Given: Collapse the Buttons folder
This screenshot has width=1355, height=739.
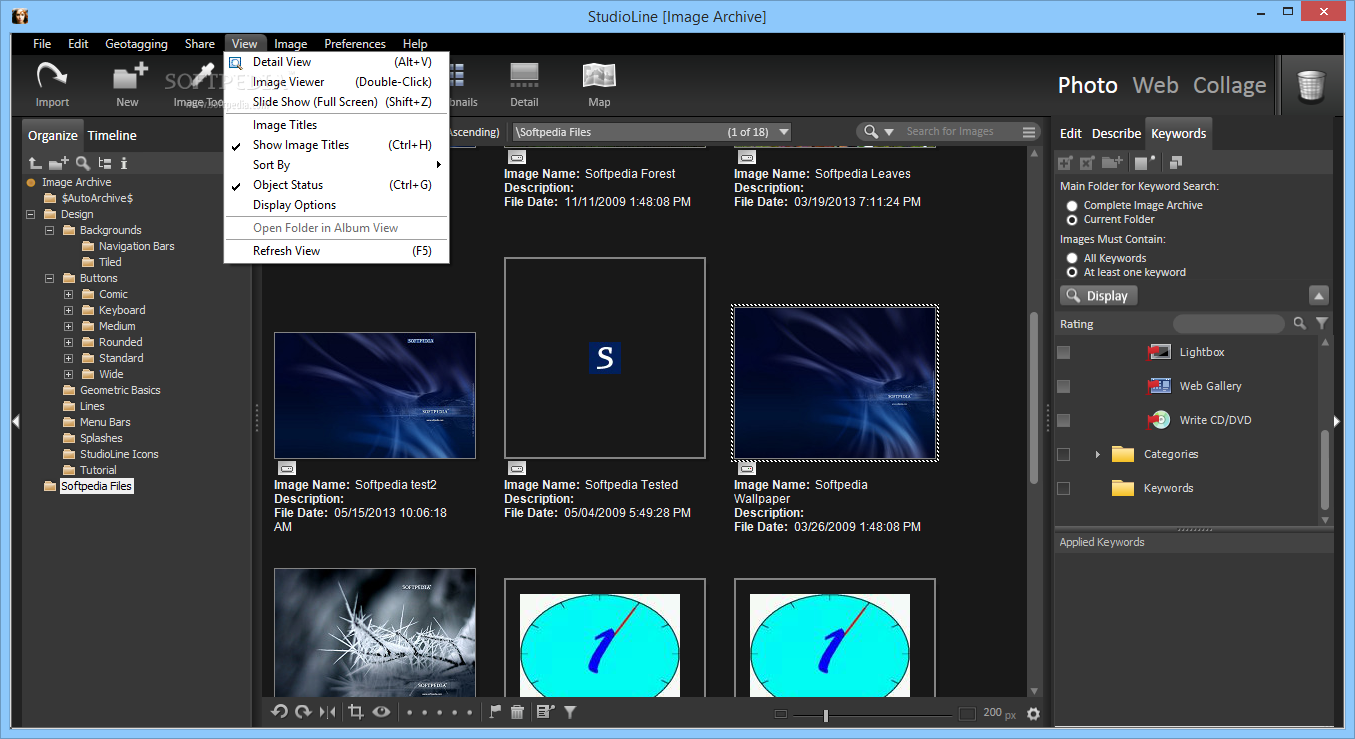Looking at the screenshot, I should (50, 278).
